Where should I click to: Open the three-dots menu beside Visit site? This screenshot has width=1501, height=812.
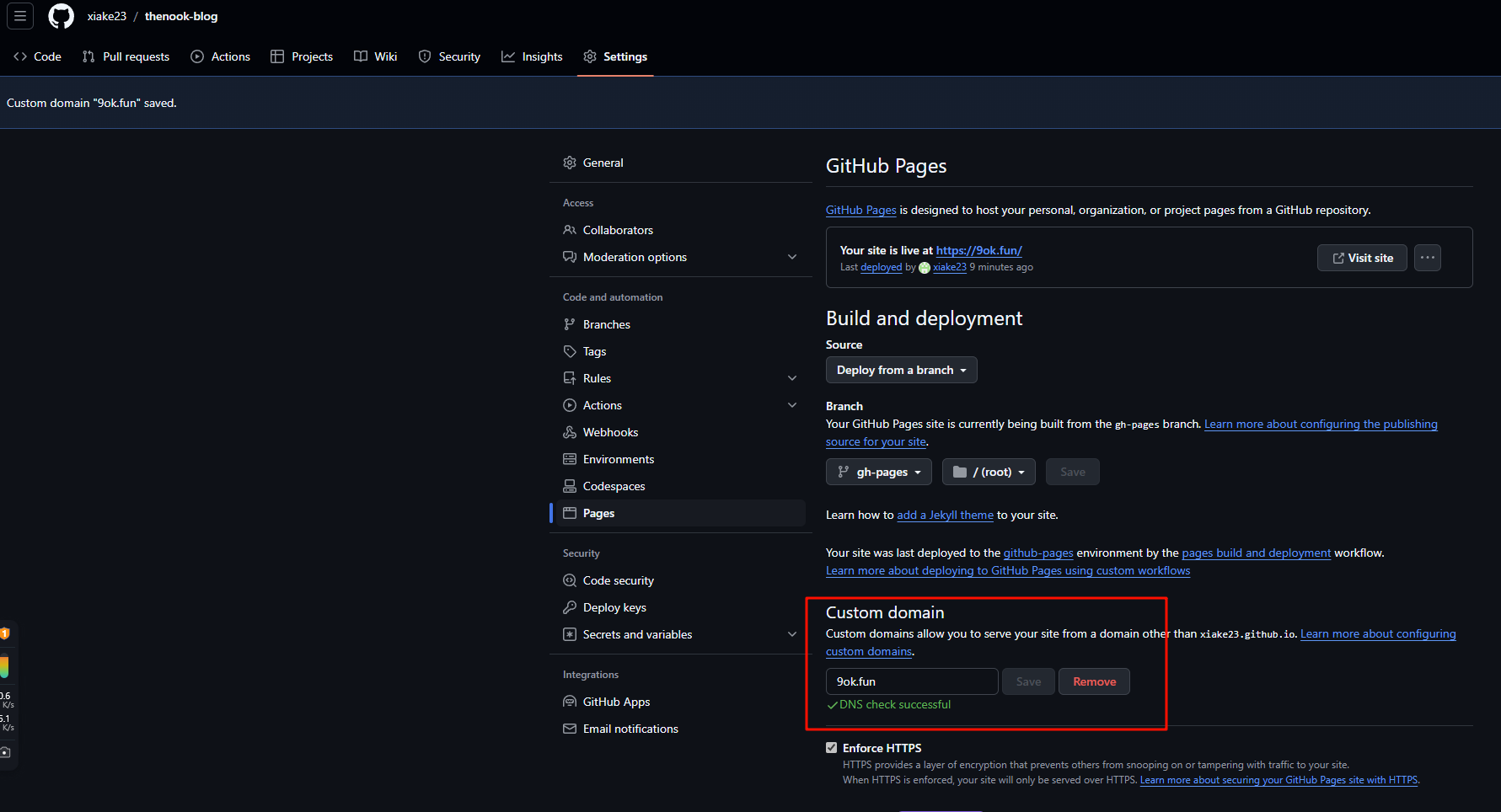pyautogui.click(x=1427, y=258)
